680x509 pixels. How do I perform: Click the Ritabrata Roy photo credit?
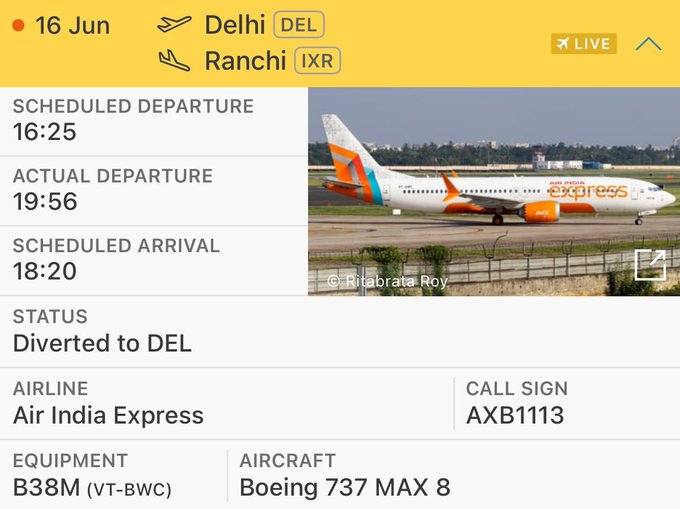click(x=388, y=281)
